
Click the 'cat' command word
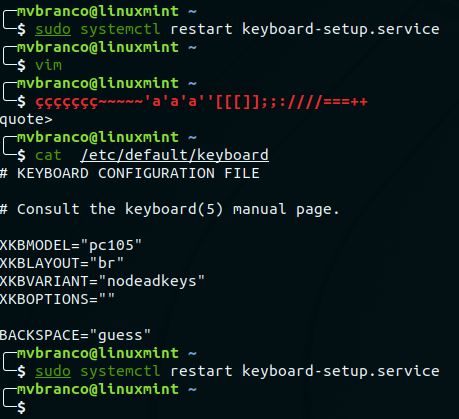(x=49, y=155)
